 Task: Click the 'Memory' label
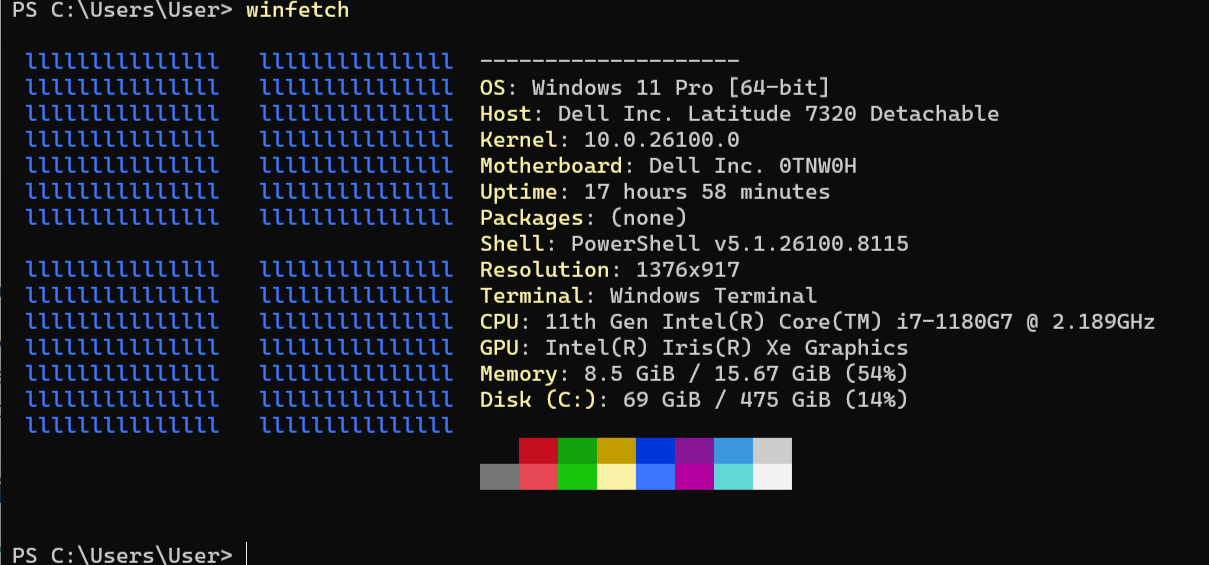coord(519,374)
